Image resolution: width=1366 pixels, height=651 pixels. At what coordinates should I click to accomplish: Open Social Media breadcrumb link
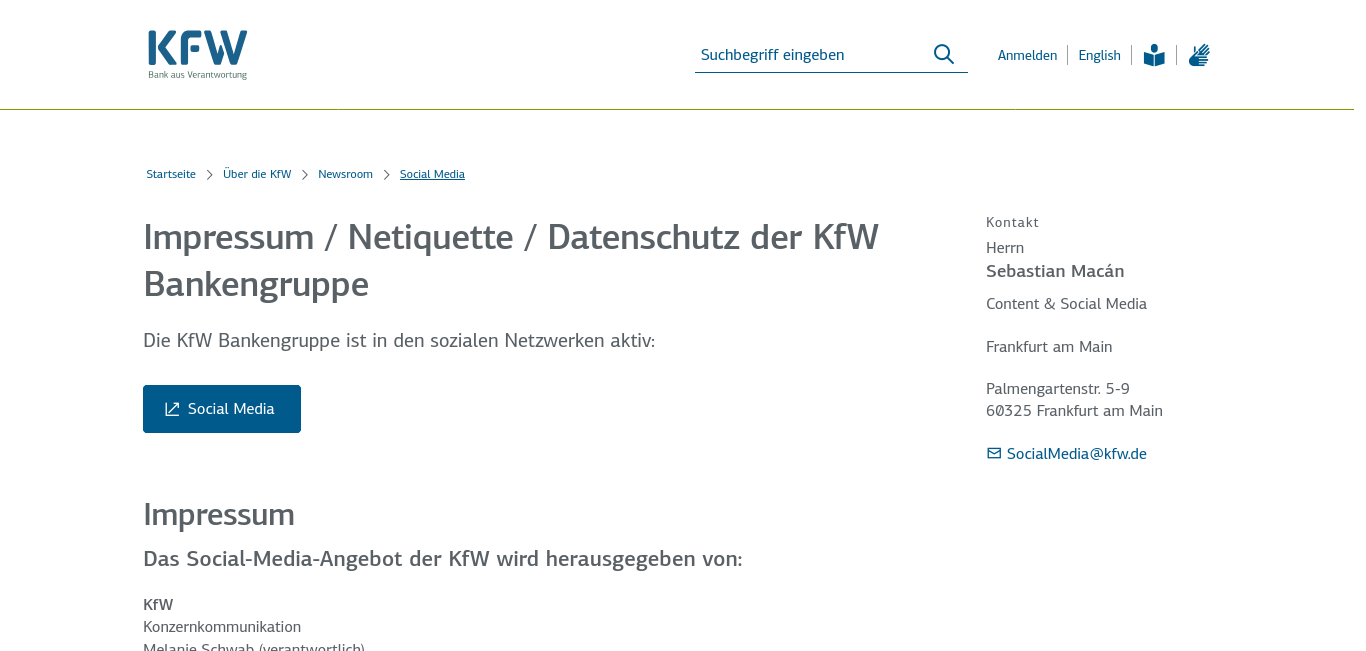click(x=432, y=174)
